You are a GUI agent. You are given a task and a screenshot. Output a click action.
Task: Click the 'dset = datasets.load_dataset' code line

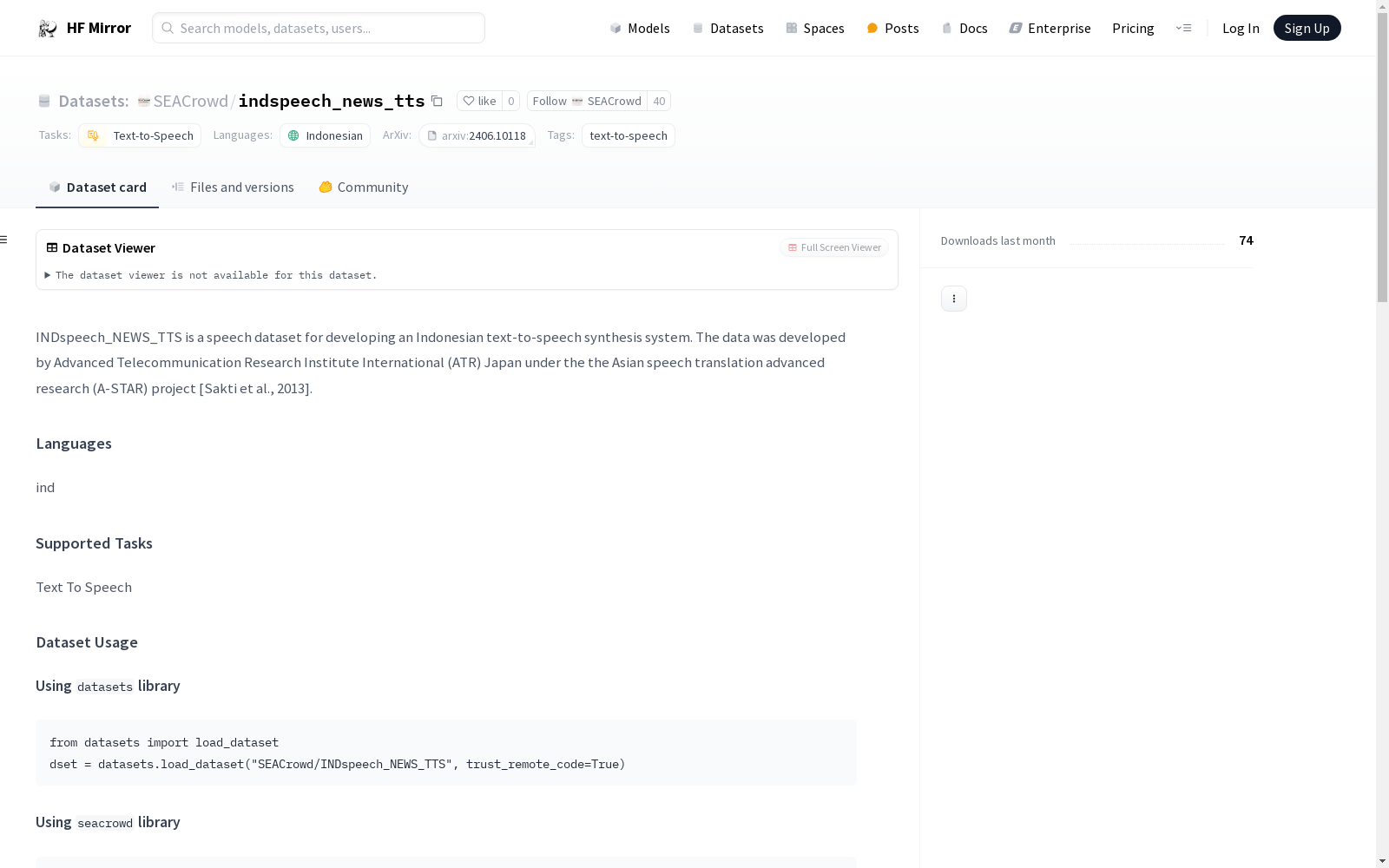tap(338, 764)
